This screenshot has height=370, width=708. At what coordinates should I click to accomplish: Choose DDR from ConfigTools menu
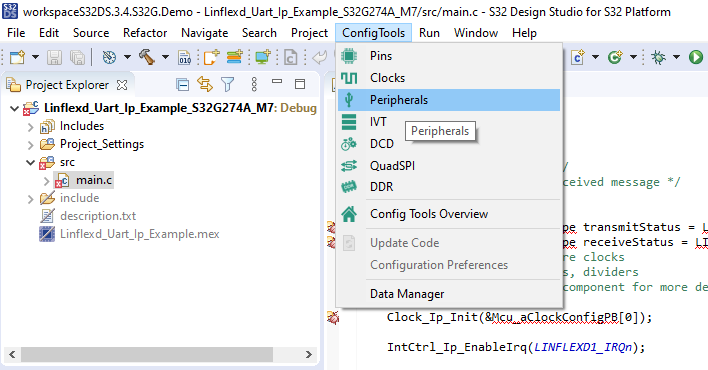[x=449, y=187]
